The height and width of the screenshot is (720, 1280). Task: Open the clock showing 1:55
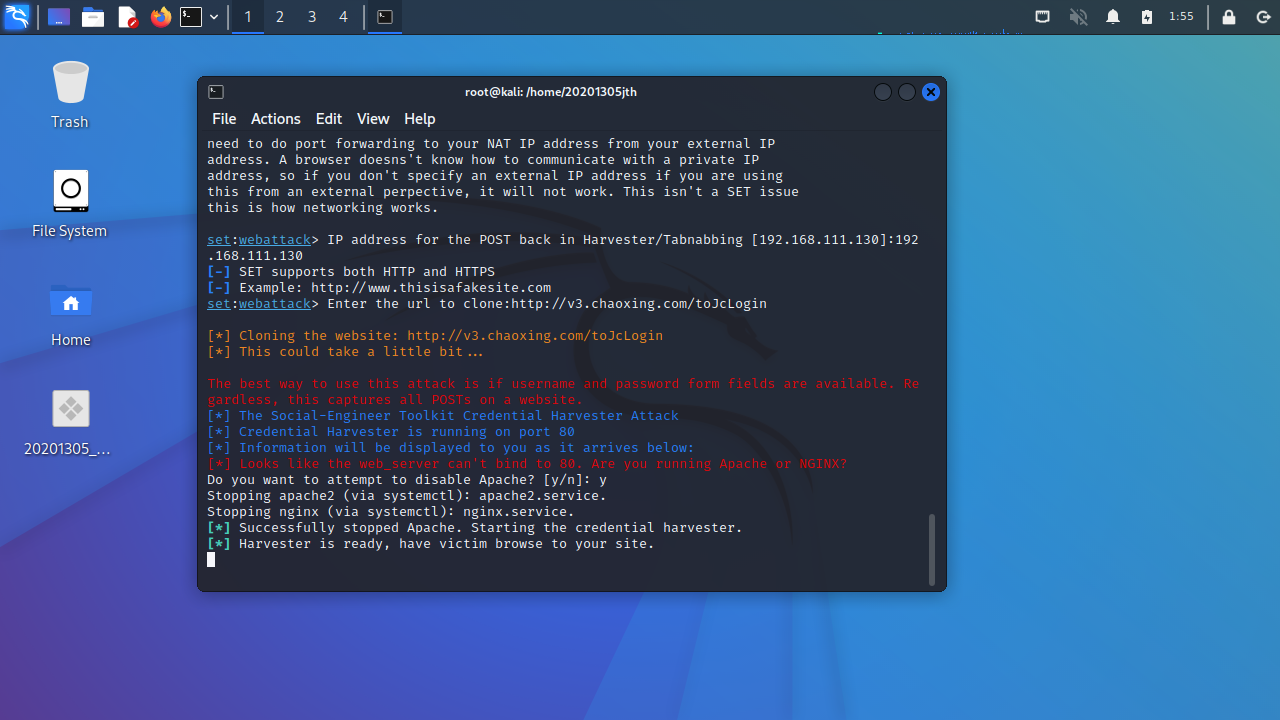[1181, 17]
